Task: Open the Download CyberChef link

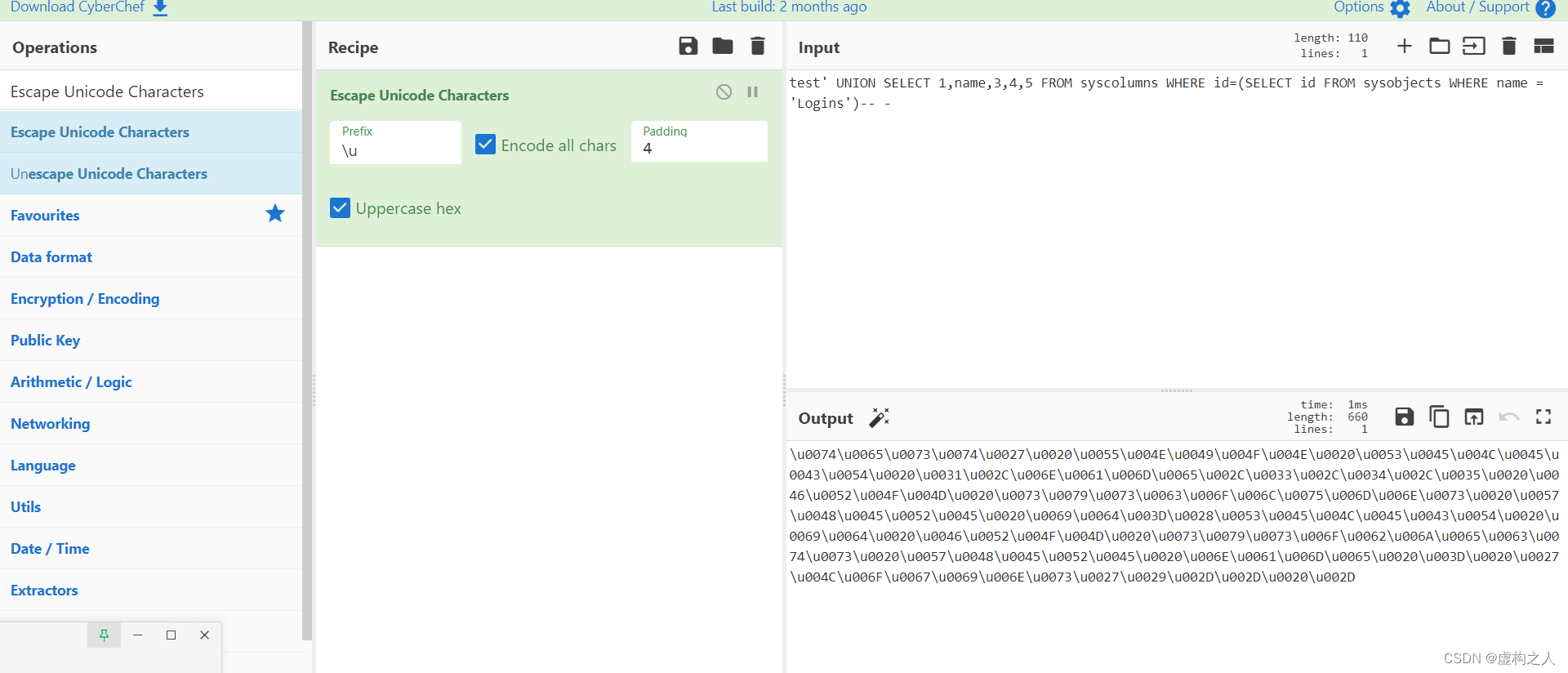Action: click(78, 7)
